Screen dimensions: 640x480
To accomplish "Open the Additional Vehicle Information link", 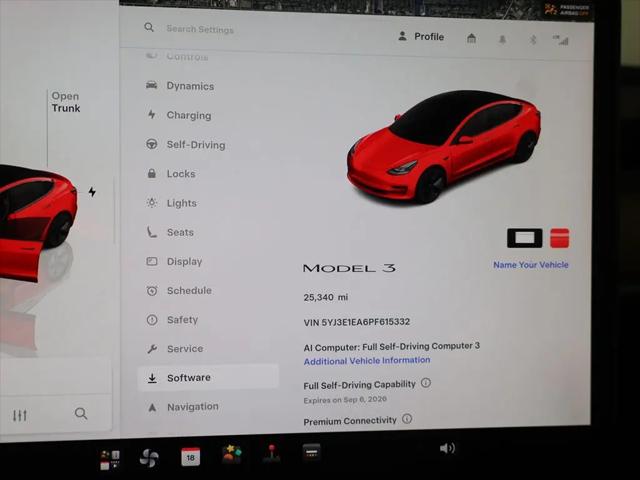I will point(367,361).
